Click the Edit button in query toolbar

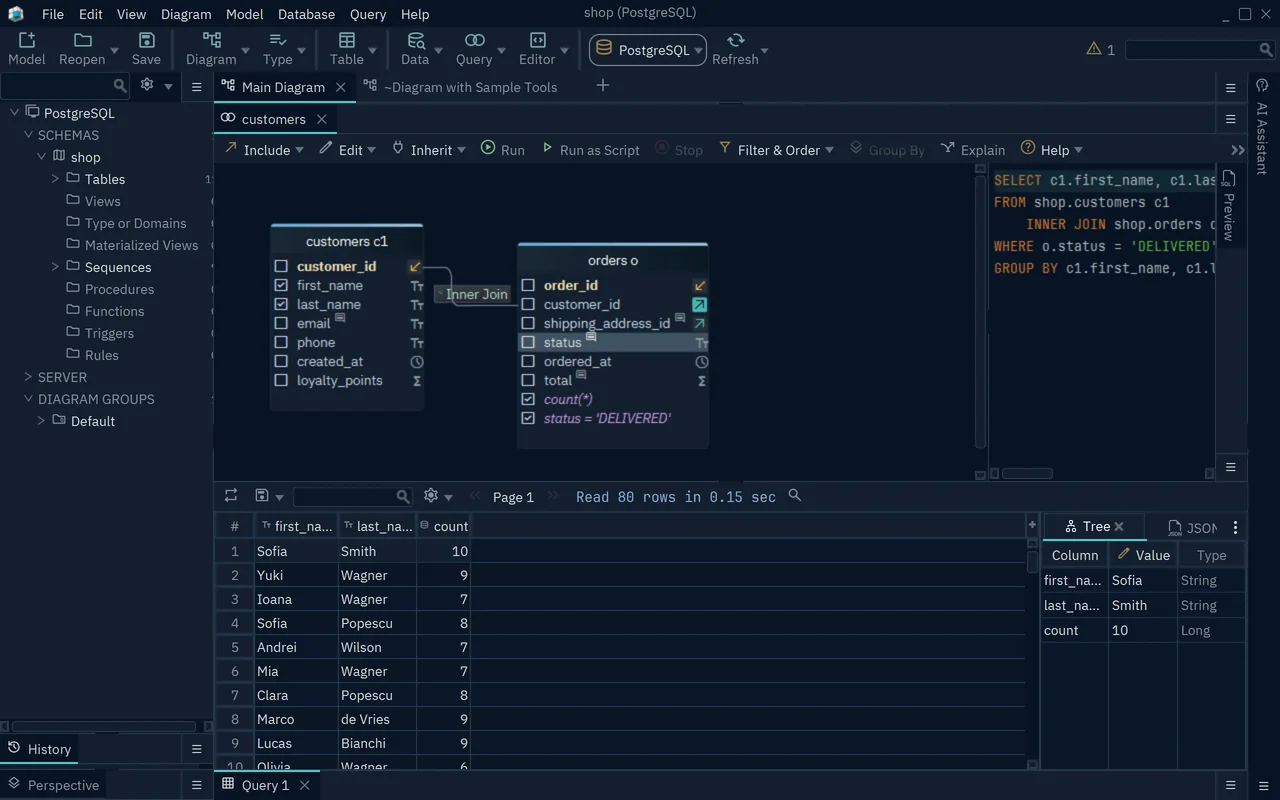click(x=348, y=149)
